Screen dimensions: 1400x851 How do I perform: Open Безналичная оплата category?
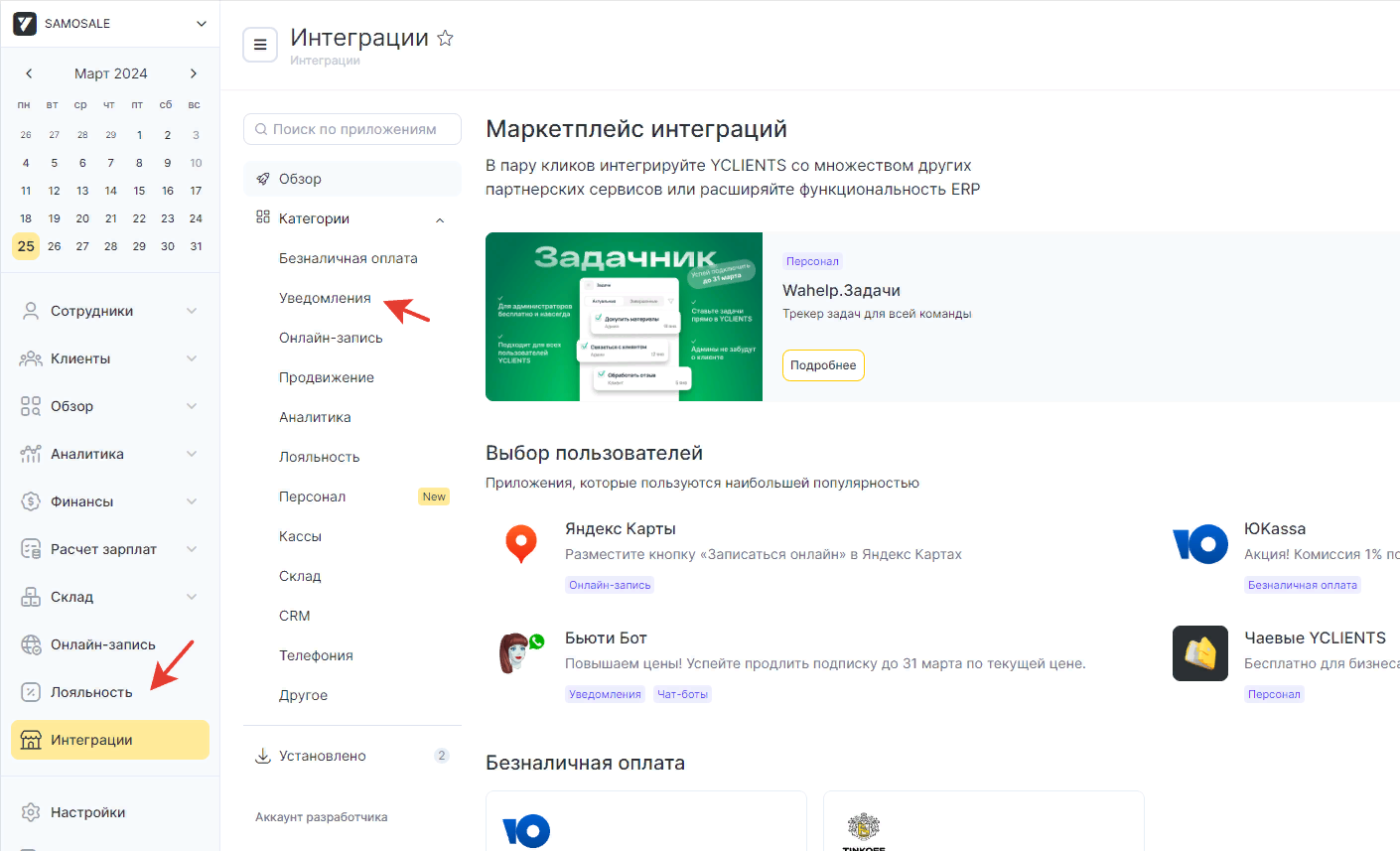[x=349, y=258]
